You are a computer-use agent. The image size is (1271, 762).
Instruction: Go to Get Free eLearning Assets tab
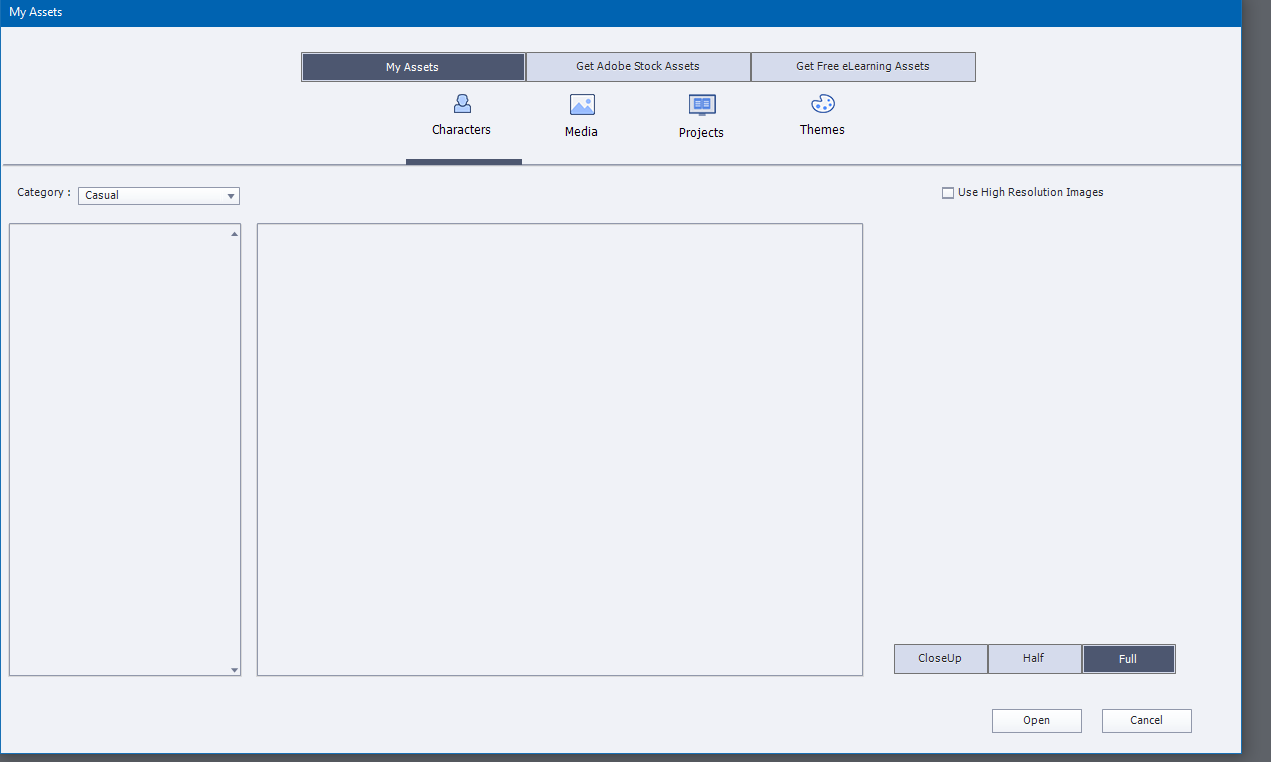coord(863,67)
